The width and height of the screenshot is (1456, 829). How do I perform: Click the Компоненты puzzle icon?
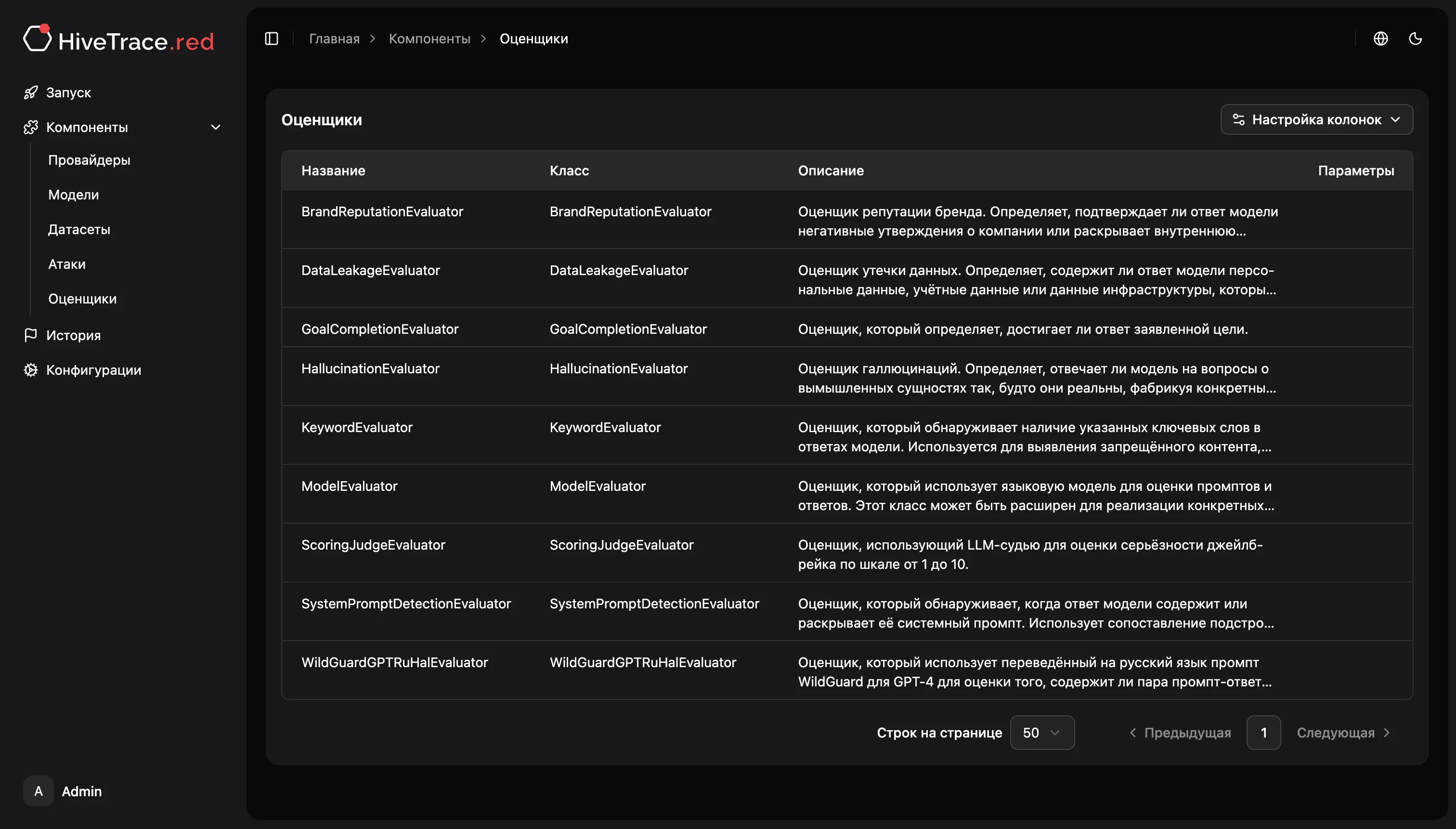point(31,127)
